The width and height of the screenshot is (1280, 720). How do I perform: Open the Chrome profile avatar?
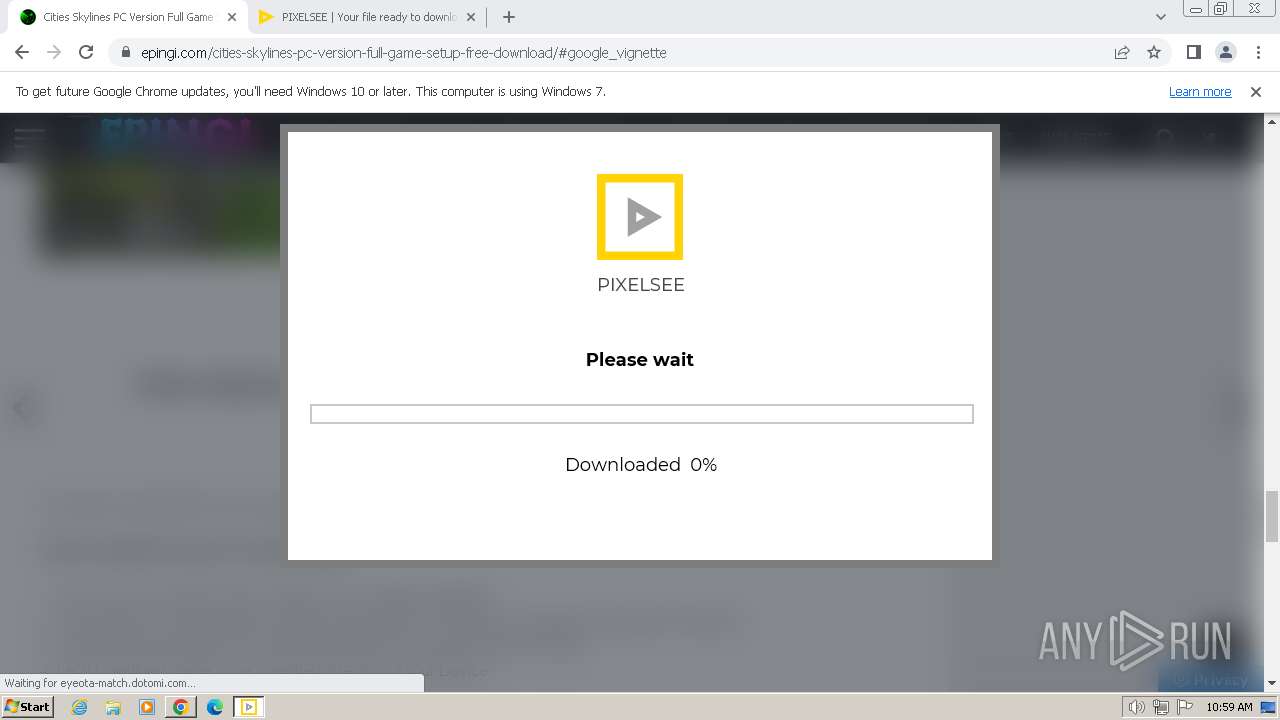pyautogui.click(x=1225, y=52)
